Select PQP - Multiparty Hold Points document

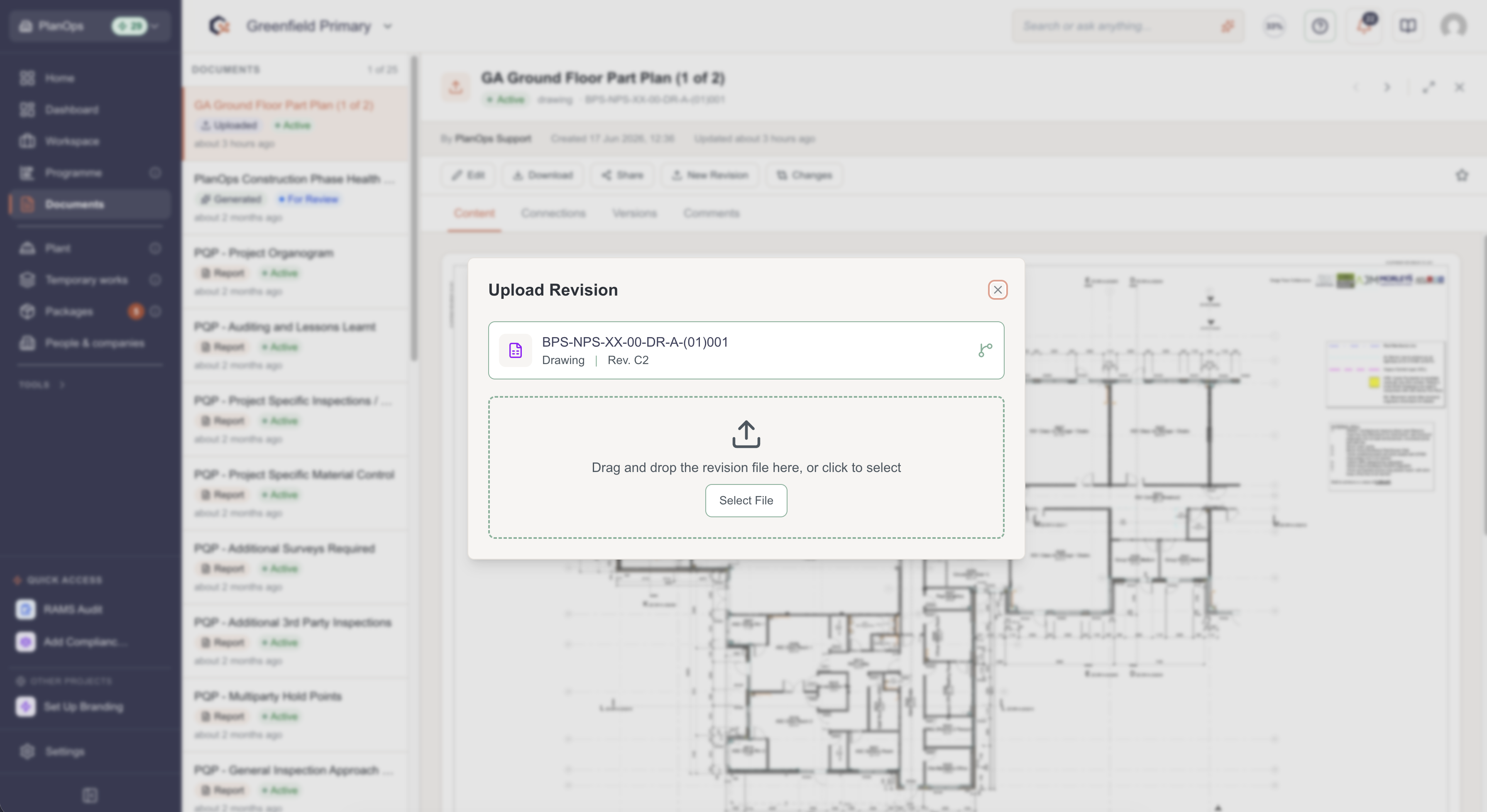pyautogui.click(x=296, y=714)
